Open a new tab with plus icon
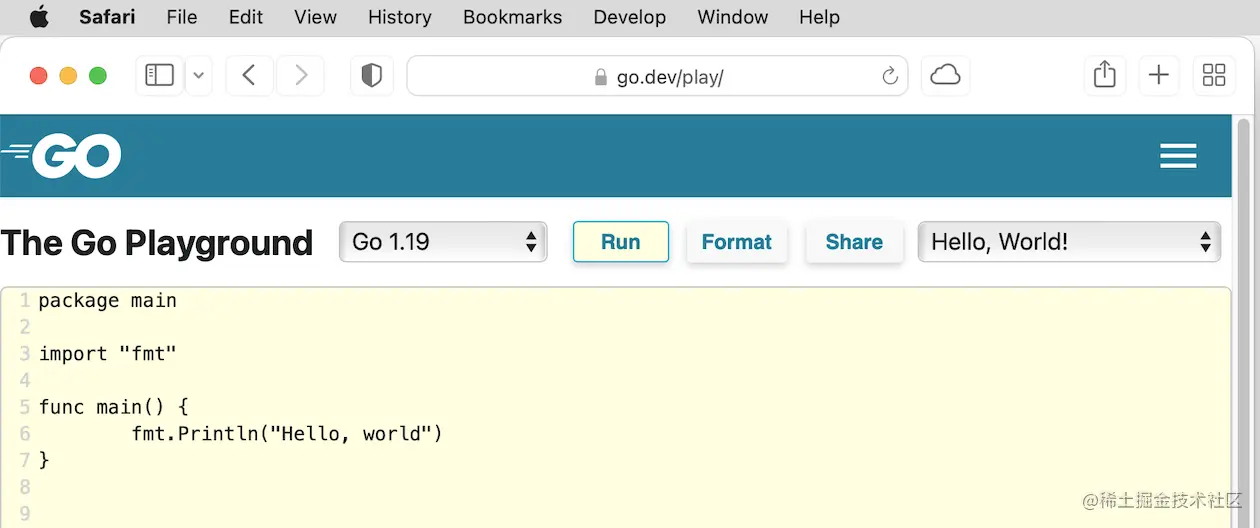The height and width of the screenshot is (528, 1260). [x=1159, y=76]
